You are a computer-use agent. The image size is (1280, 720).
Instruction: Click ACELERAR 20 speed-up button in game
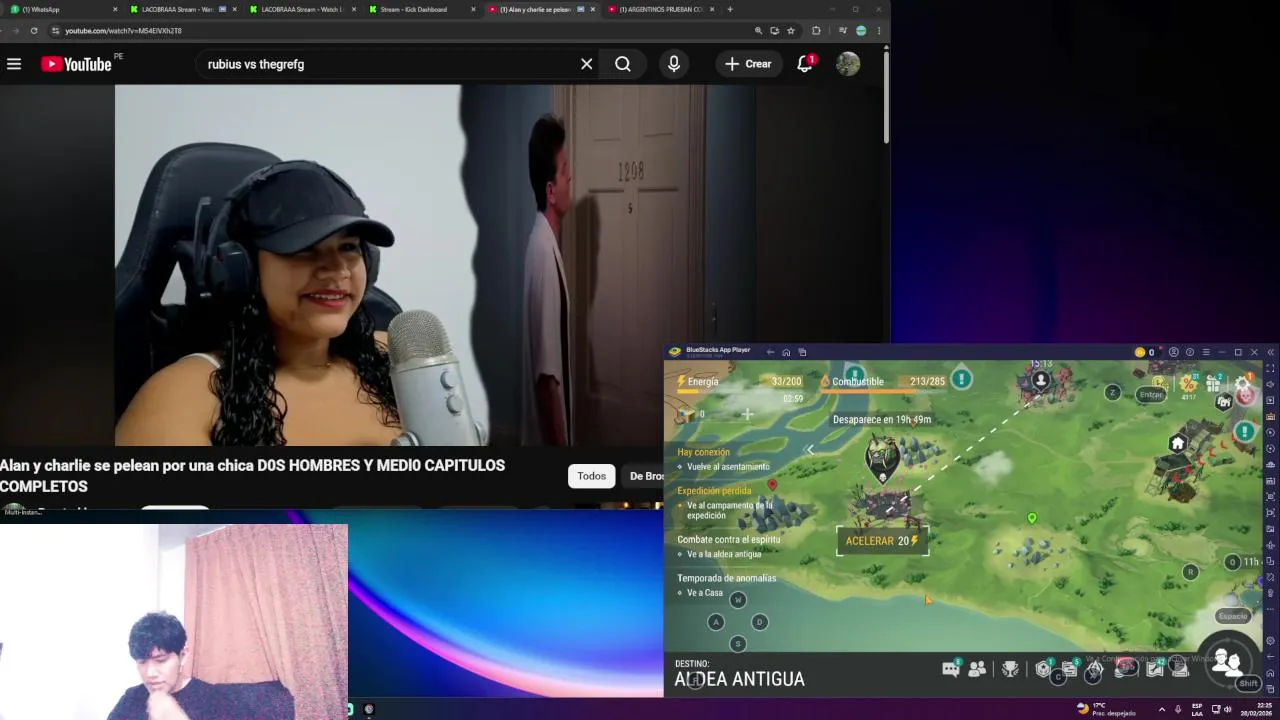click(x=882, y=541)
